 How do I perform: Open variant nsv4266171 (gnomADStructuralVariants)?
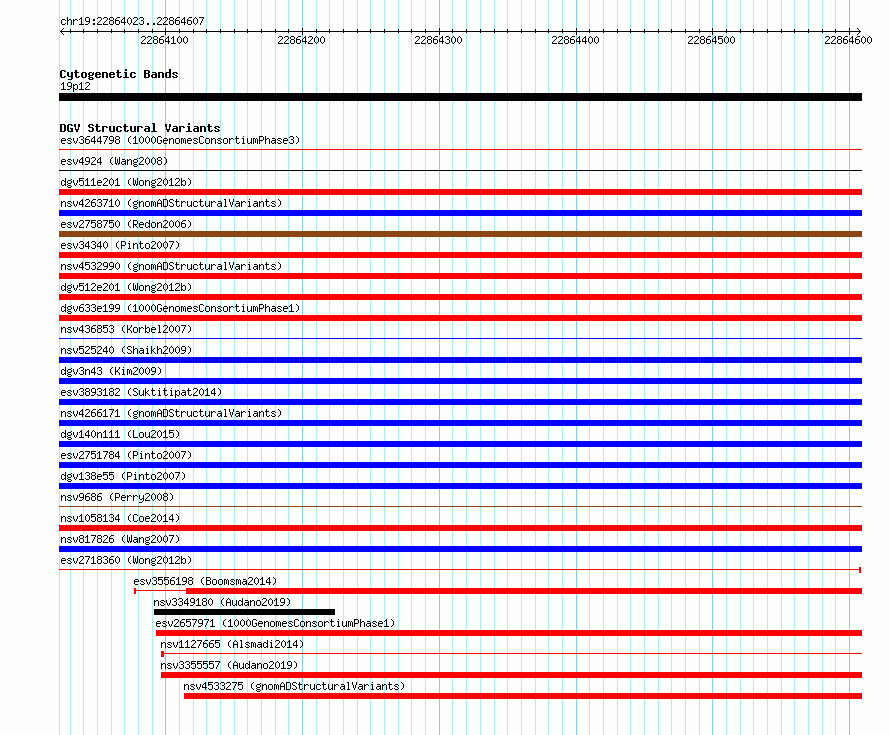tap(171, 413)
